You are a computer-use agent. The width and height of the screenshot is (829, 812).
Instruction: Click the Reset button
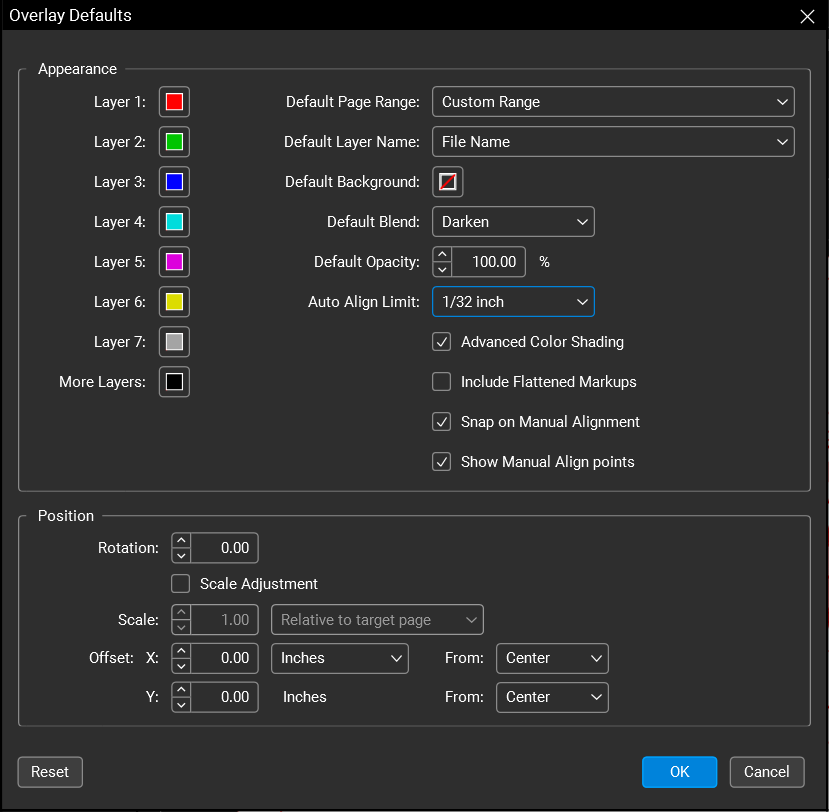(x=50, y=772)
